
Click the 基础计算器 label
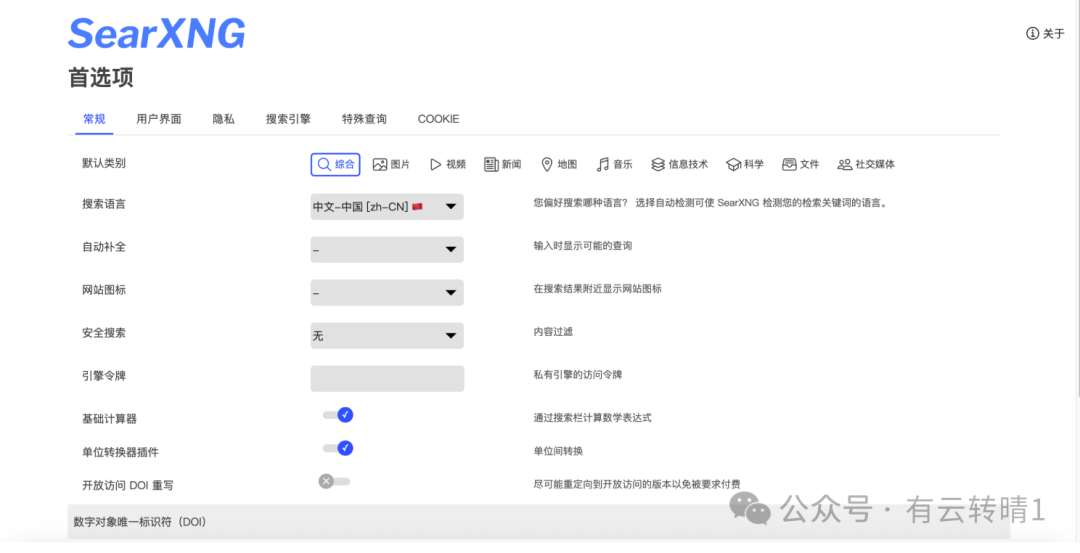[x=110, y=419]
